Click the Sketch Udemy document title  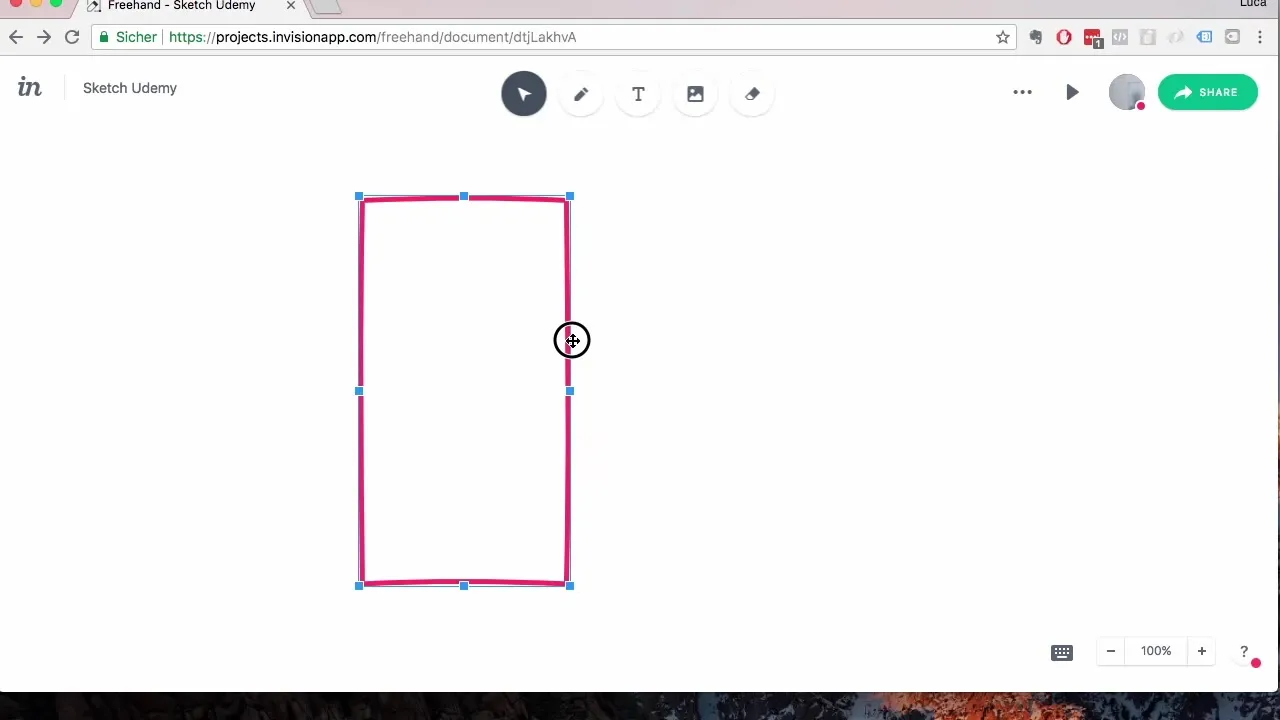130,88
